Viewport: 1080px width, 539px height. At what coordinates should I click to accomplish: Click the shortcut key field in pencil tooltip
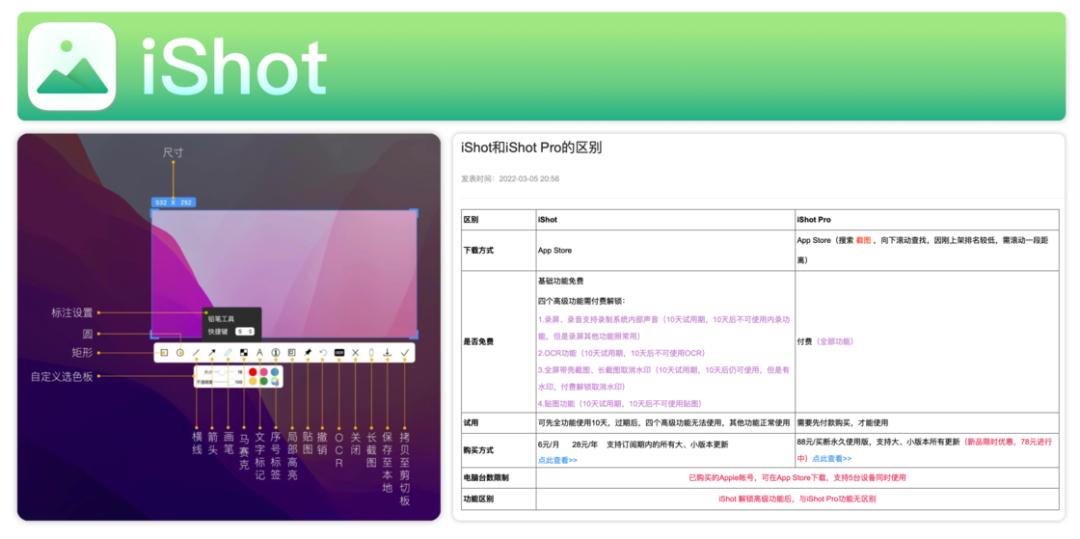(x=245, y=331)
